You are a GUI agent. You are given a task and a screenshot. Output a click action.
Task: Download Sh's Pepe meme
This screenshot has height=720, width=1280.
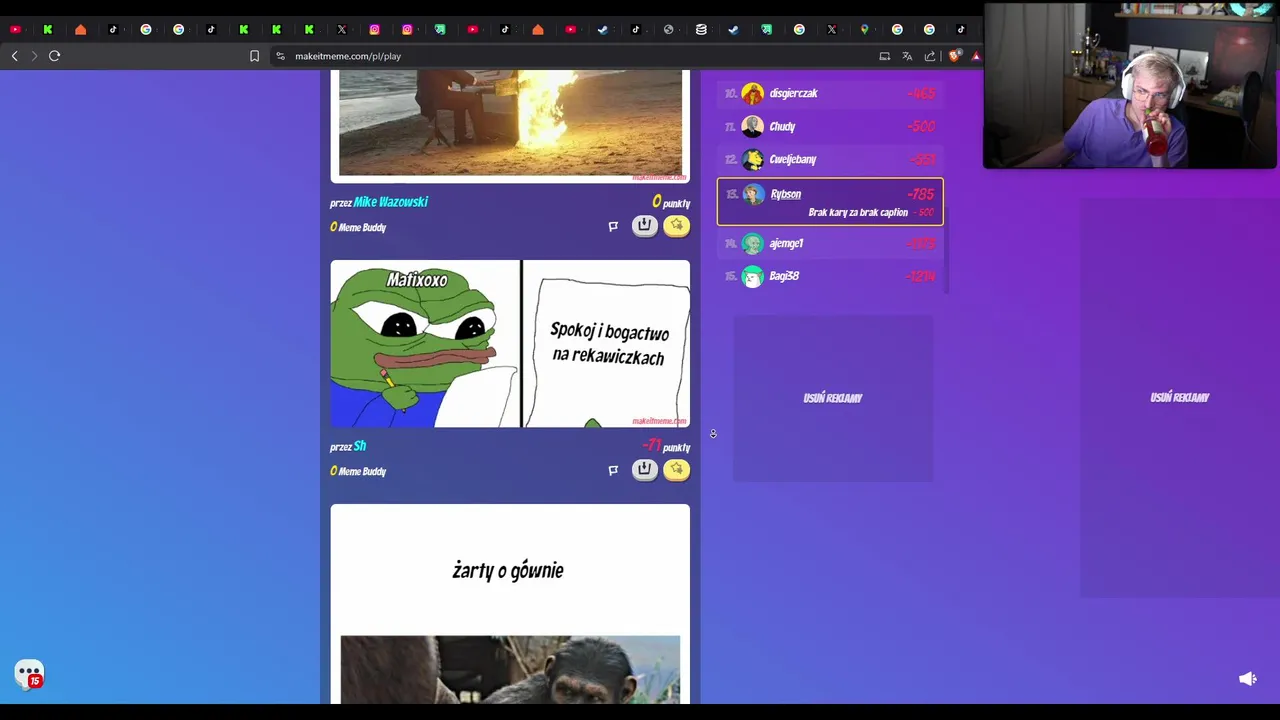point(644,469)
